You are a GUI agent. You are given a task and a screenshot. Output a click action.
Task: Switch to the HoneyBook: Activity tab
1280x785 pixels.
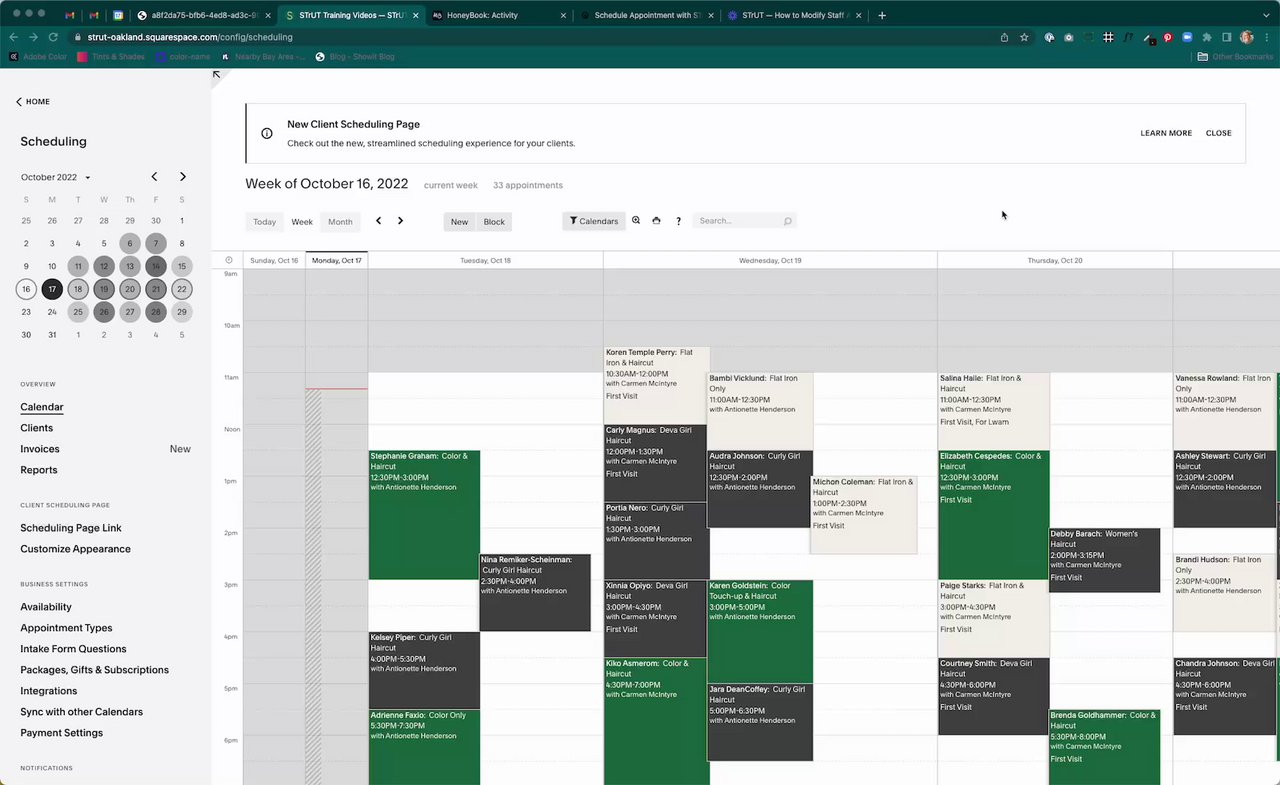pos(497,15)
